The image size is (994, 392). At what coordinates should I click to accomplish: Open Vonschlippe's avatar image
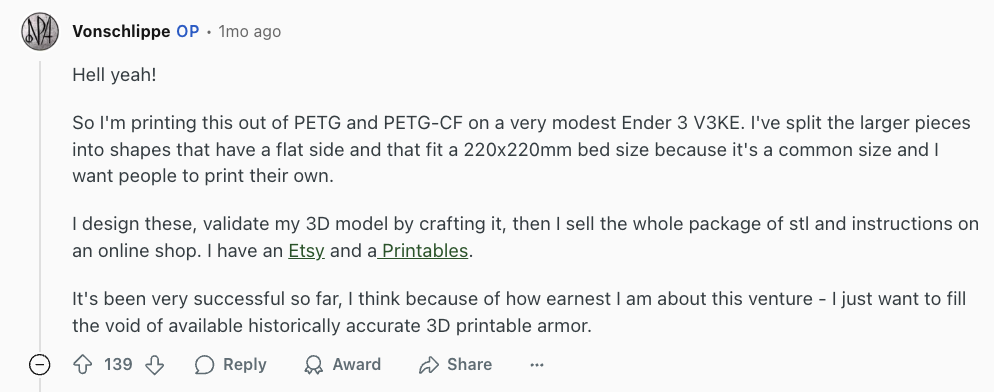coord(40,31)
